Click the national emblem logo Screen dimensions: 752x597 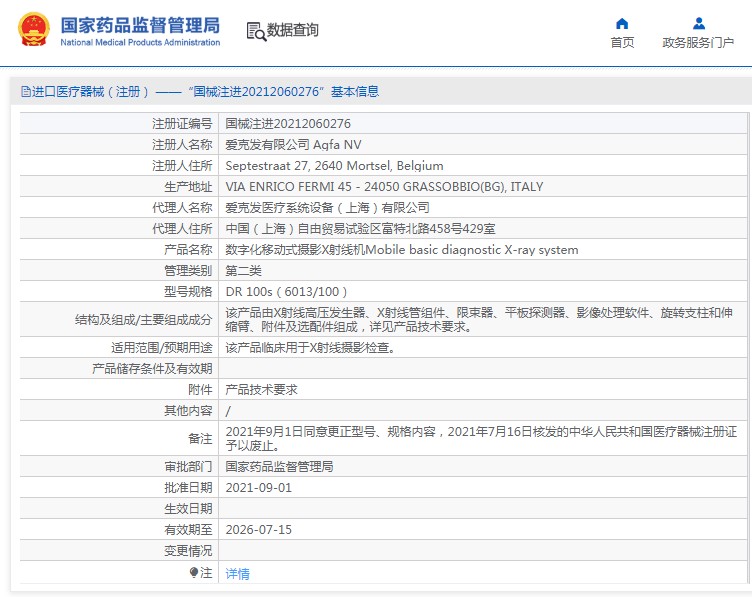[34, 29]
